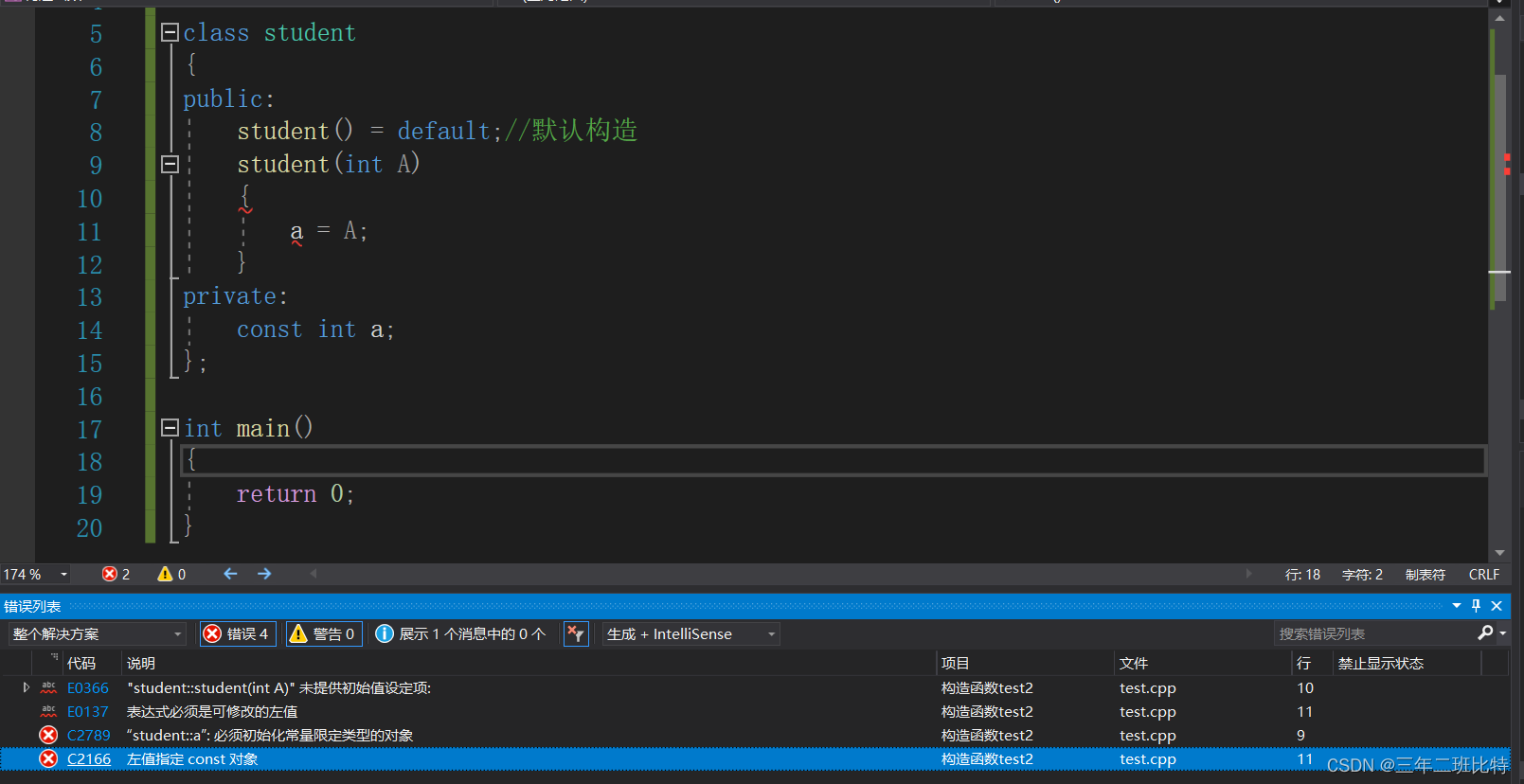Click the CRLF line ending indicator
1524x784 pixels.
(1483, 575)
